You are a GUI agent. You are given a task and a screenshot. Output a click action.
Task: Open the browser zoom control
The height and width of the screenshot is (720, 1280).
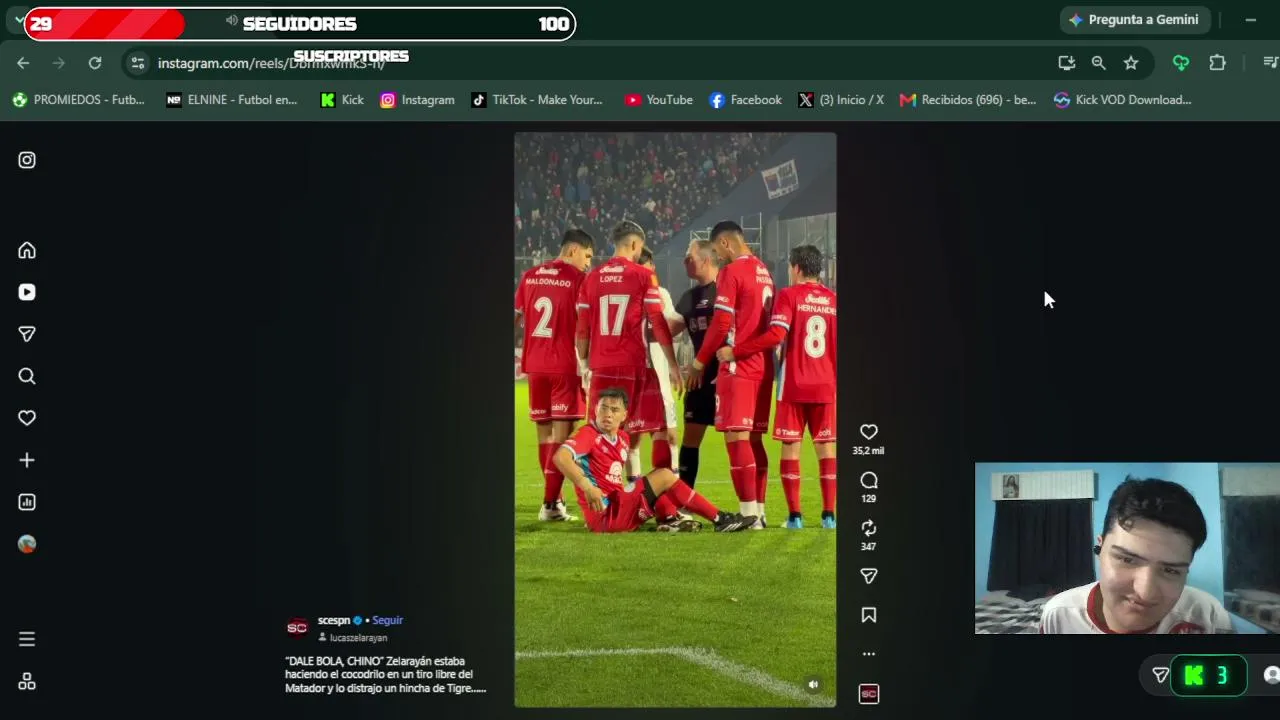1099,63
